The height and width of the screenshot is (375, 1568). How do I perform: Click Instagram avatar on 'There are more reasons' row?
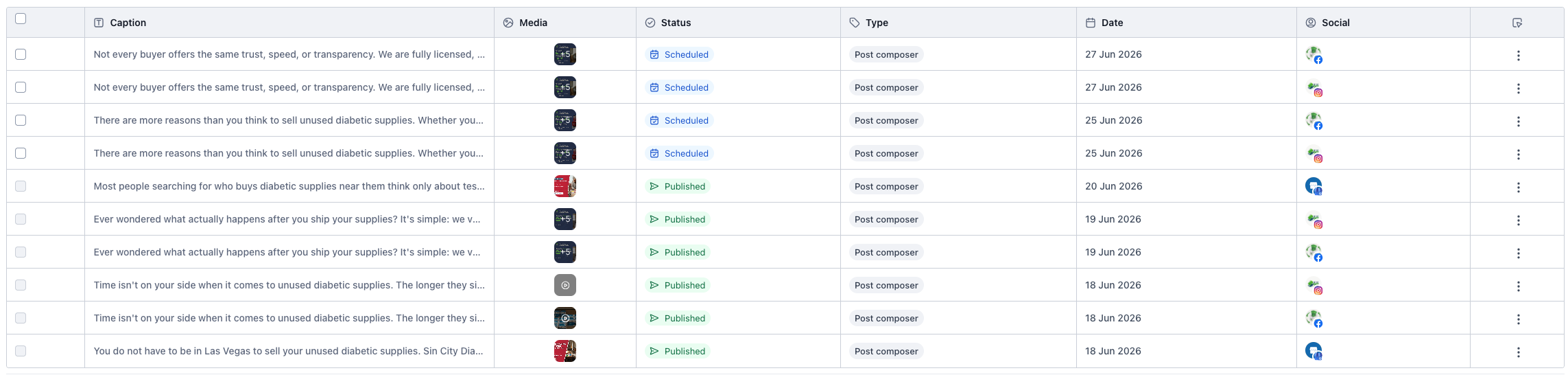(x=1314, y=154)
